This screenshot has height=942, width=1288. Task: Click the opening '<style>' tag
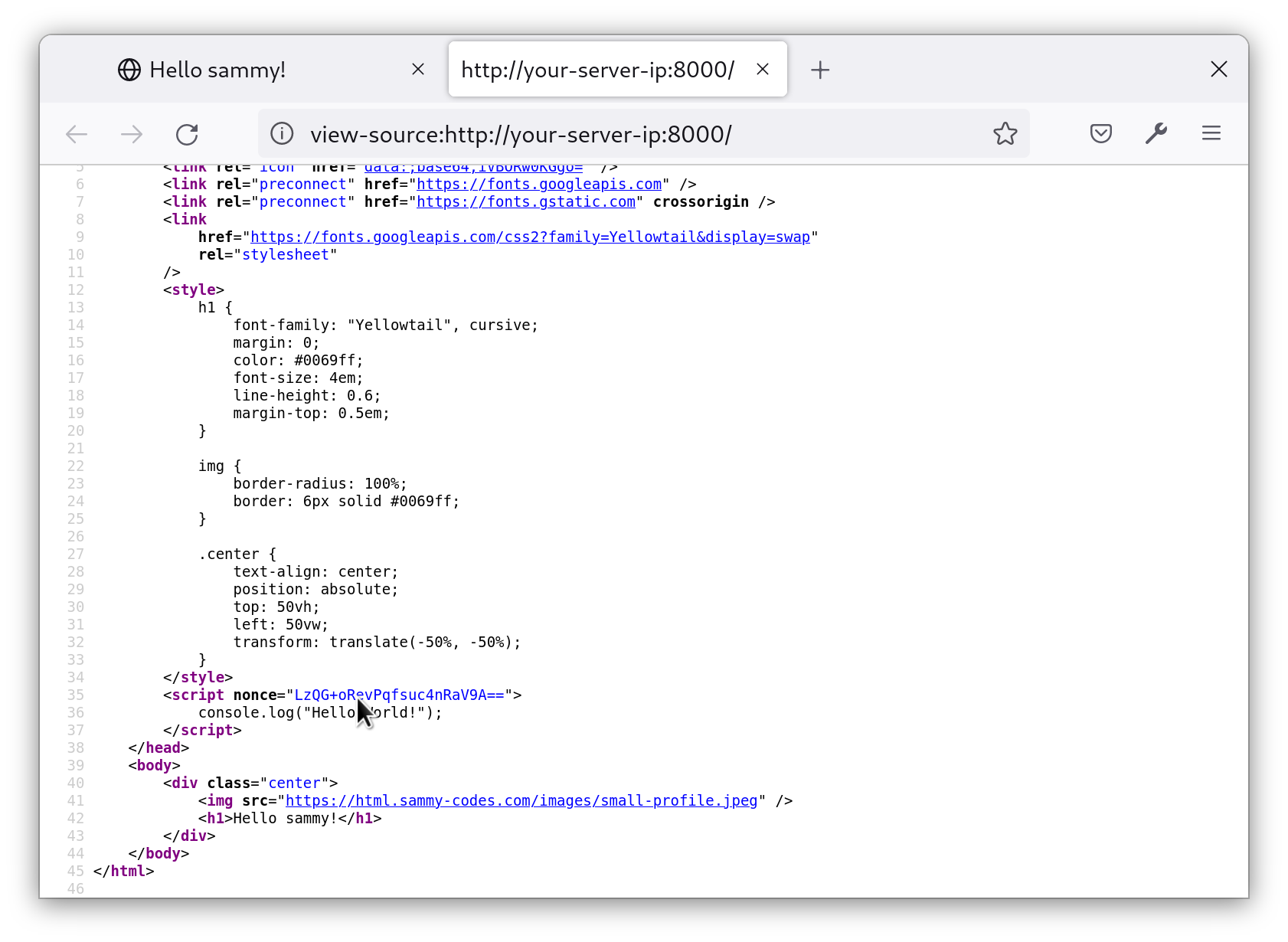(194, 289)
